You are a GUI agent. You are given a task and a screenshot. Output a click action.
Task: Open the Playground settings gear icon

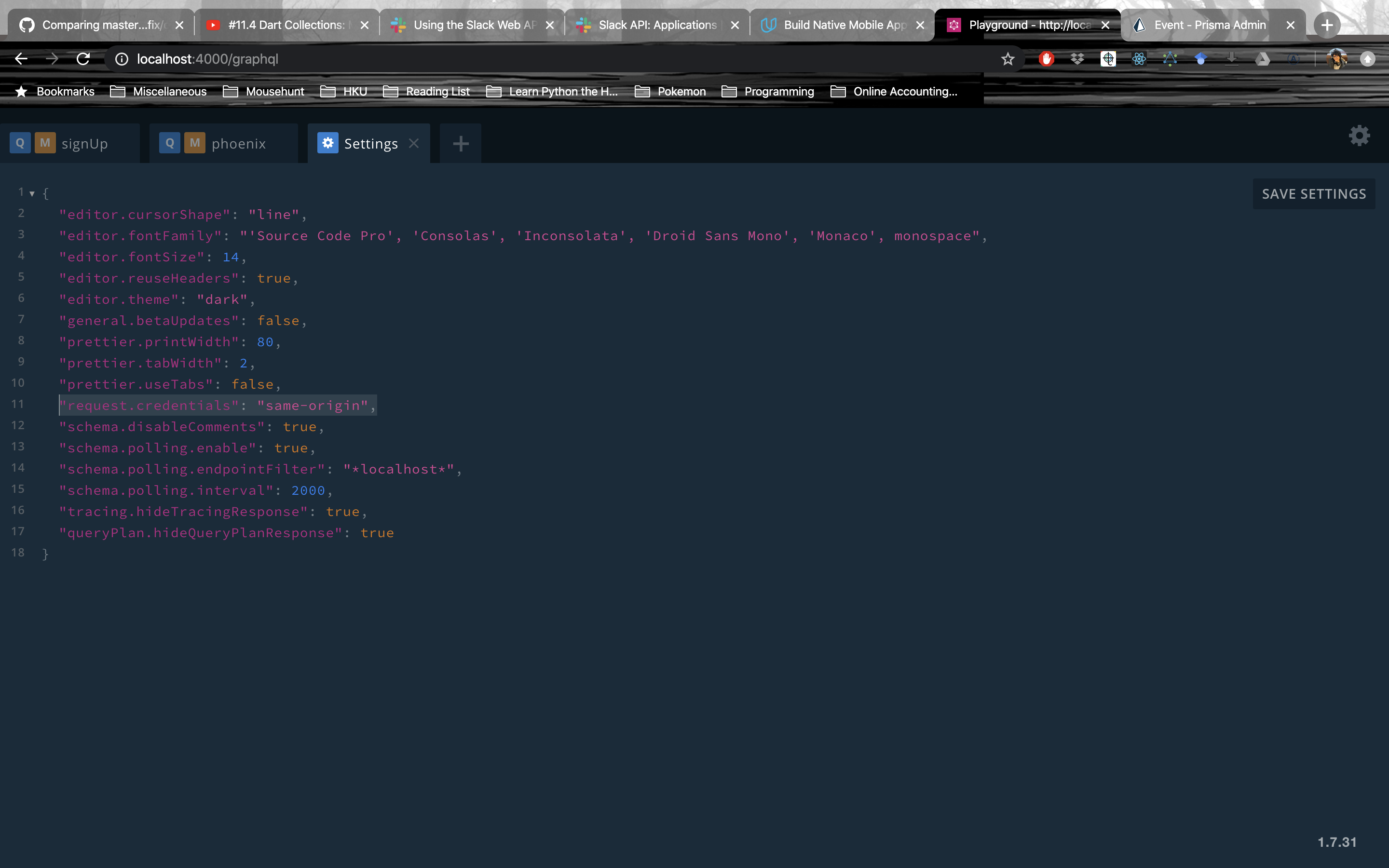(x=1359, y=136)
